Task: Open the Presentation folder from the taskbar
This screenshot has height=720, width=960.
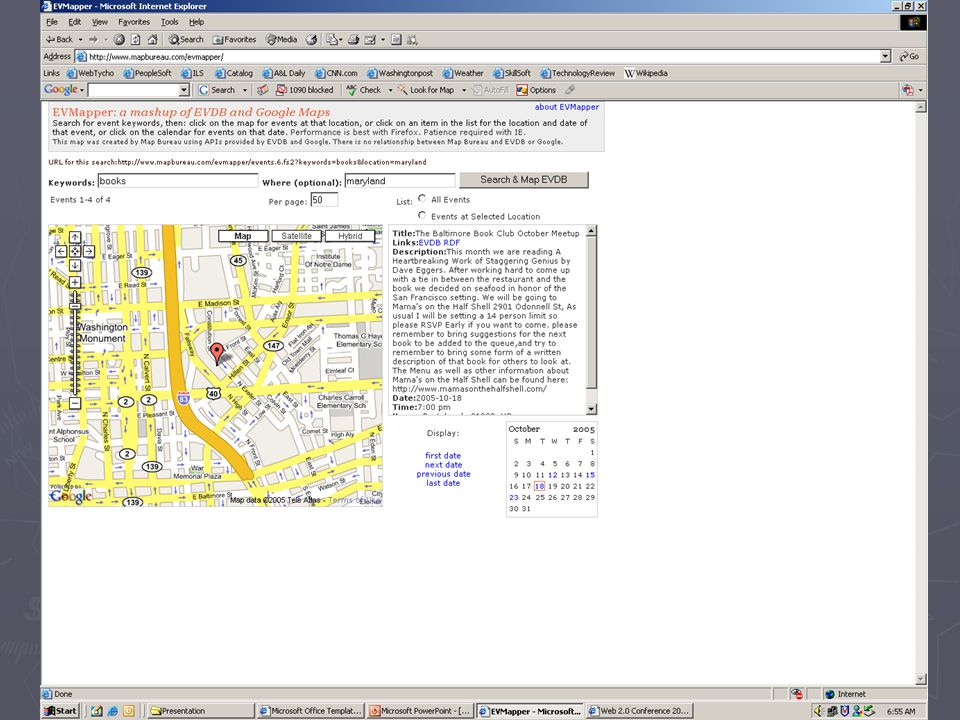Action: (201, 711)
